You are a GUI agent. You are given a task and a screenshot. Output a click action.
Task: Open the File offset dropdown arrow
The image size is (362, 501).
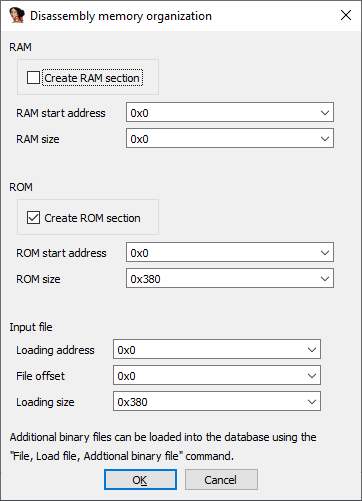(x=312, y=376)
